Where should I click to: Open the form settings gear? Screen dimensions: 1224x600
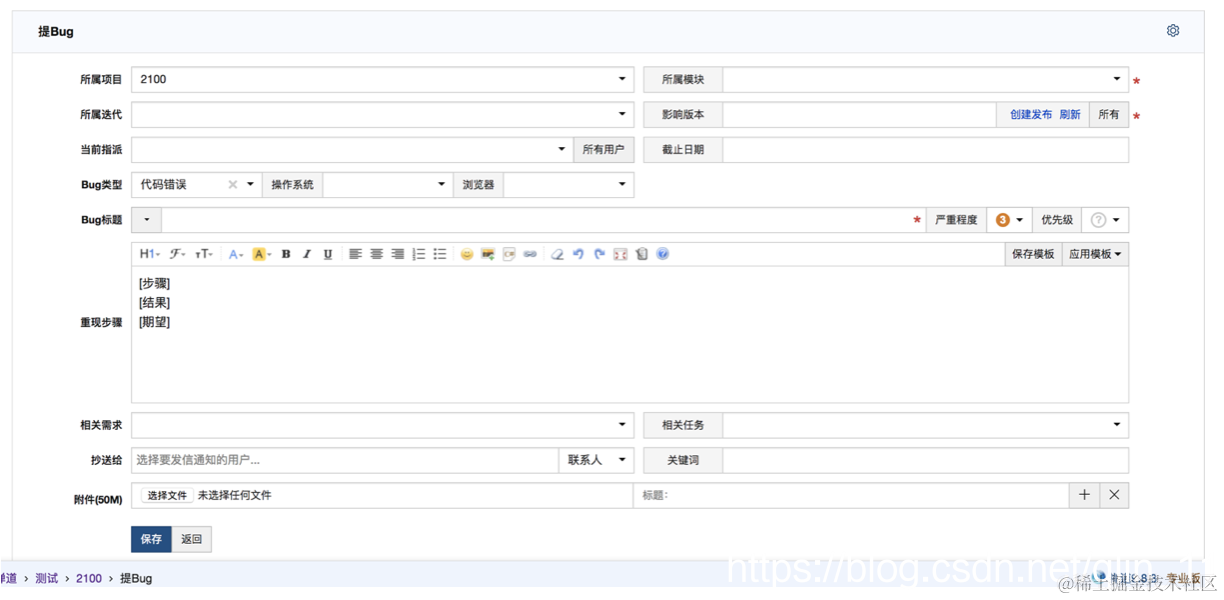tap(1173, 31)
